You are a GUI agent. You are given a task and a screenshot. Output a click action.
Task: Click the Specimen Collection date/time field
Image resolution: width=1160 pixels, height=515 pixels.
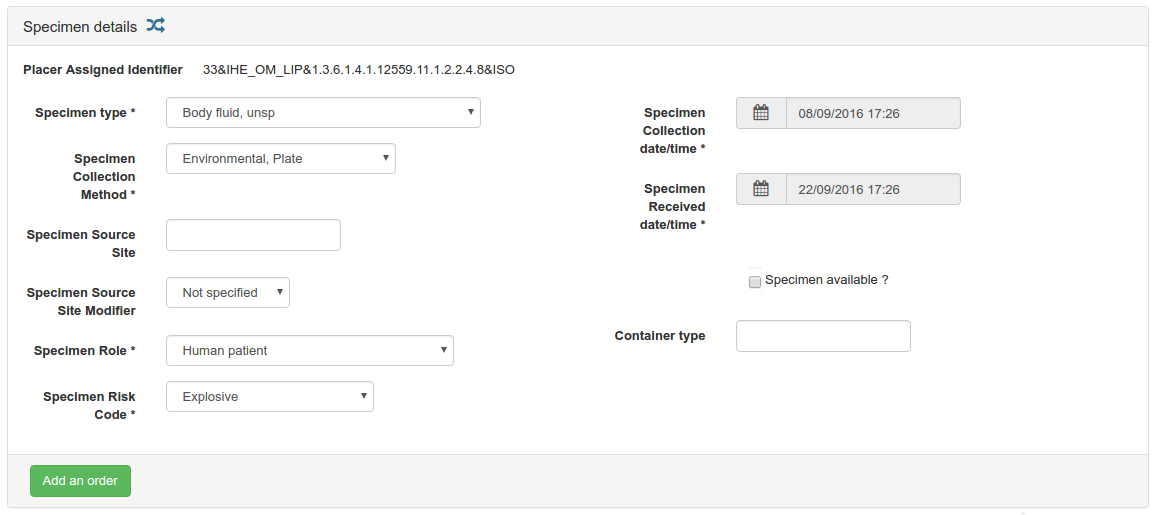pyautogui.click(x=872, y=113)
